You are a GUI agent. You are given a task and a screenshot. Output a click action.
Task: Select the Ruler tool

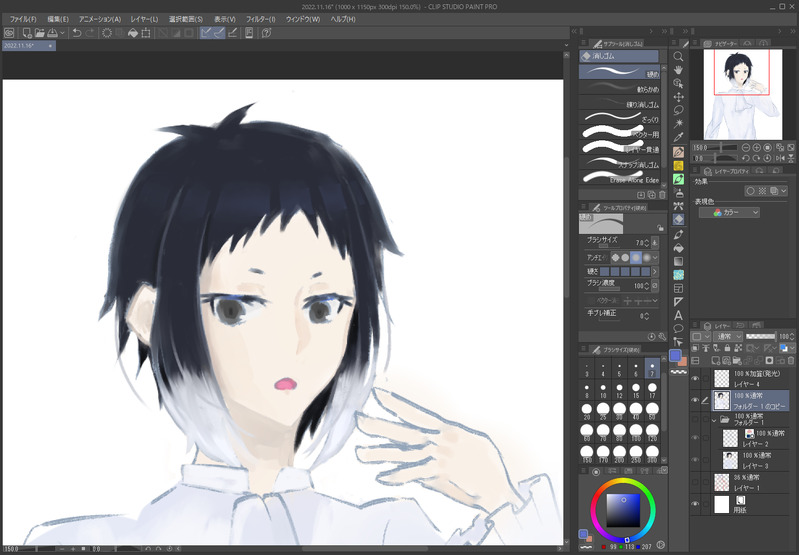click(x=678, y=302)
